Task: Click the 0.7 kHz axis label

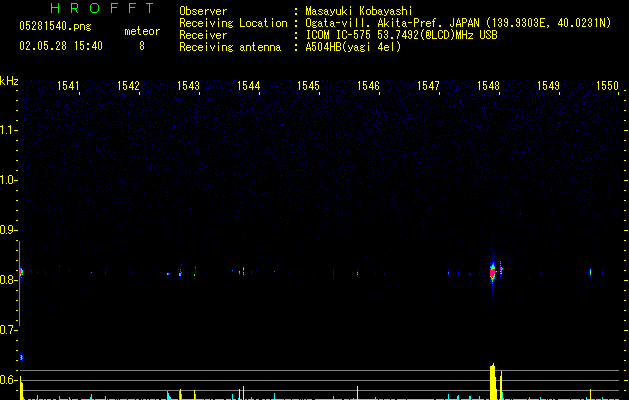Action: click(x=7, y=330)
